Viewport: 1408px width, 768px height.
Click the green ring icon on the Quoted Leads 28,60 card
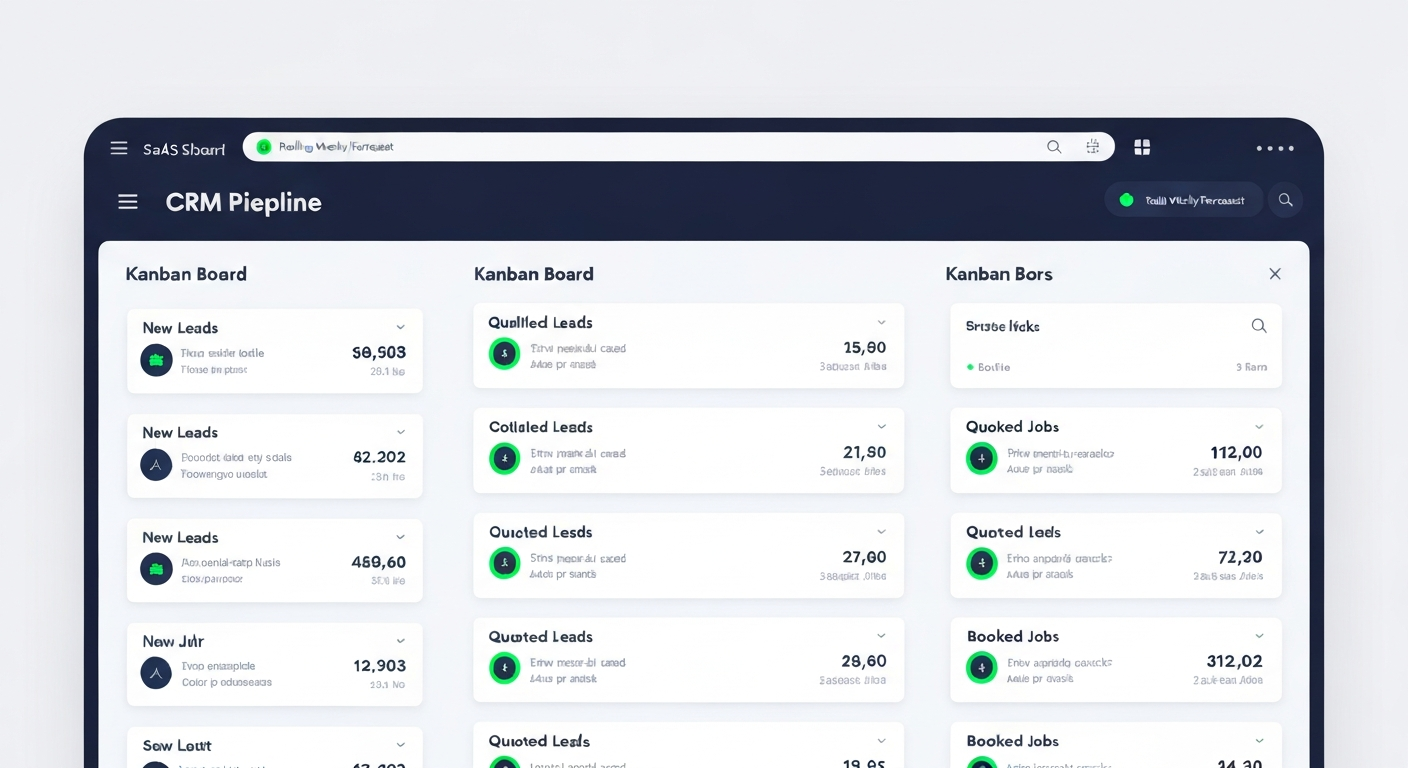click(x=505, y=668)
